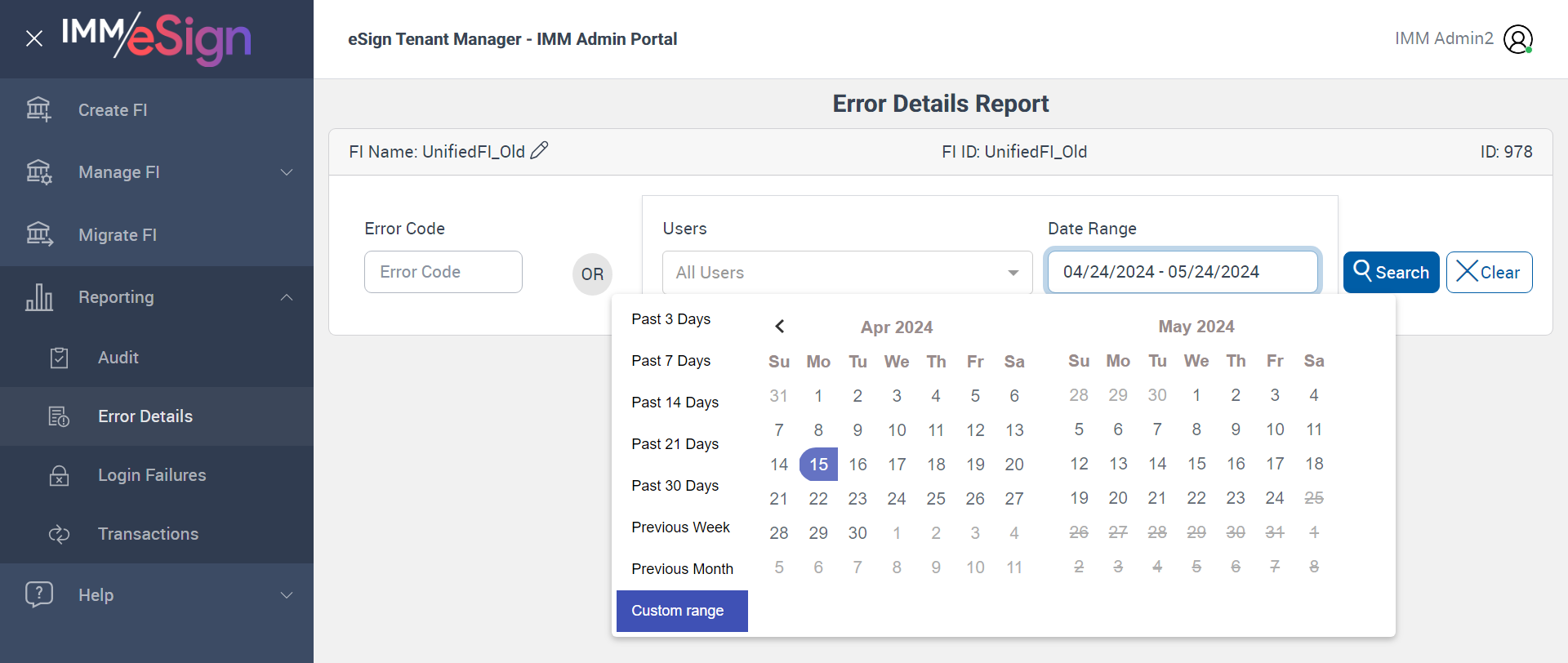Click the Login Failures lock icon
This screenshot has height=663, width=1568.
59,475
